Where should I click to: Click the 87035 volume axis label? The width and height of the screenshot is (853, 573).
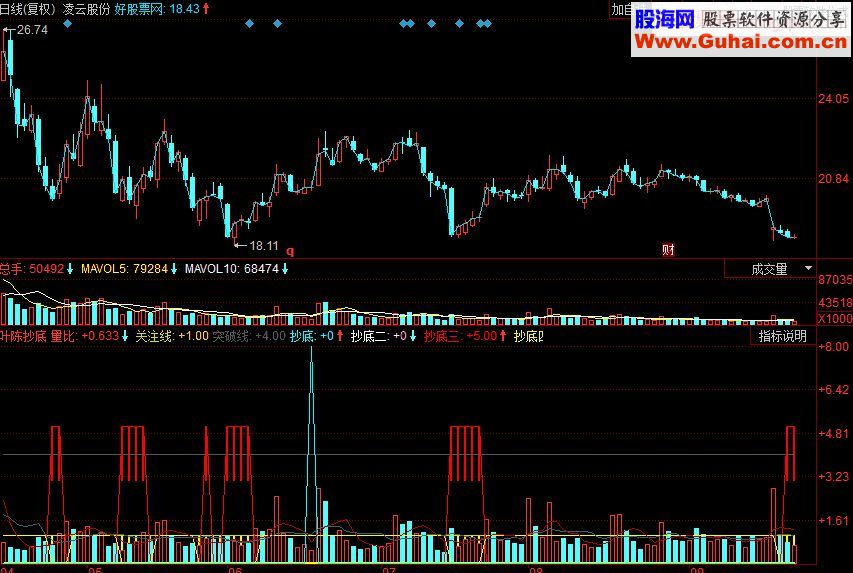tap(835, 280)
